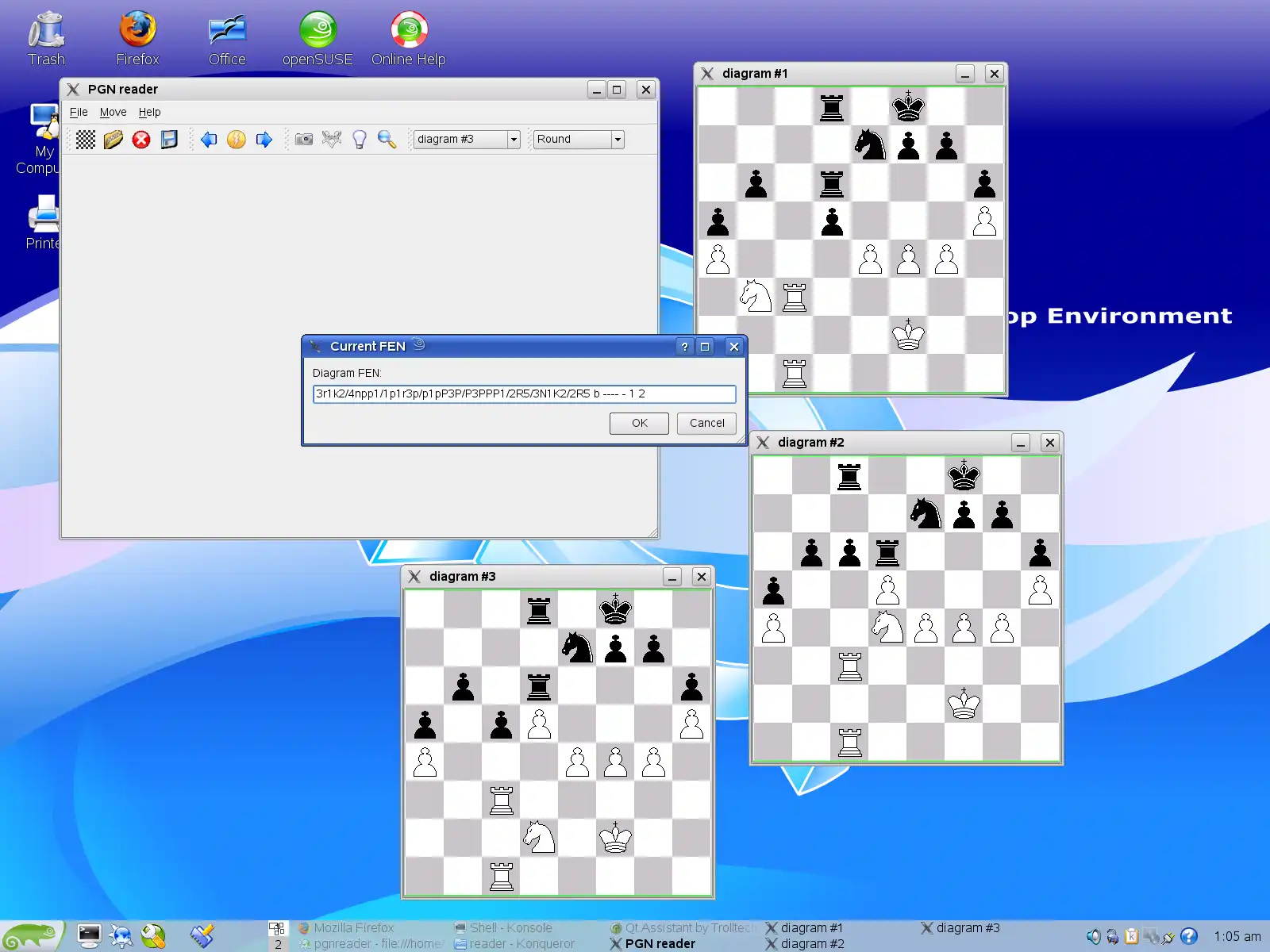The image size is (1270, 952).
Task: Click the white knight on diagram #1 board
Action: click(x=756, y=296)
